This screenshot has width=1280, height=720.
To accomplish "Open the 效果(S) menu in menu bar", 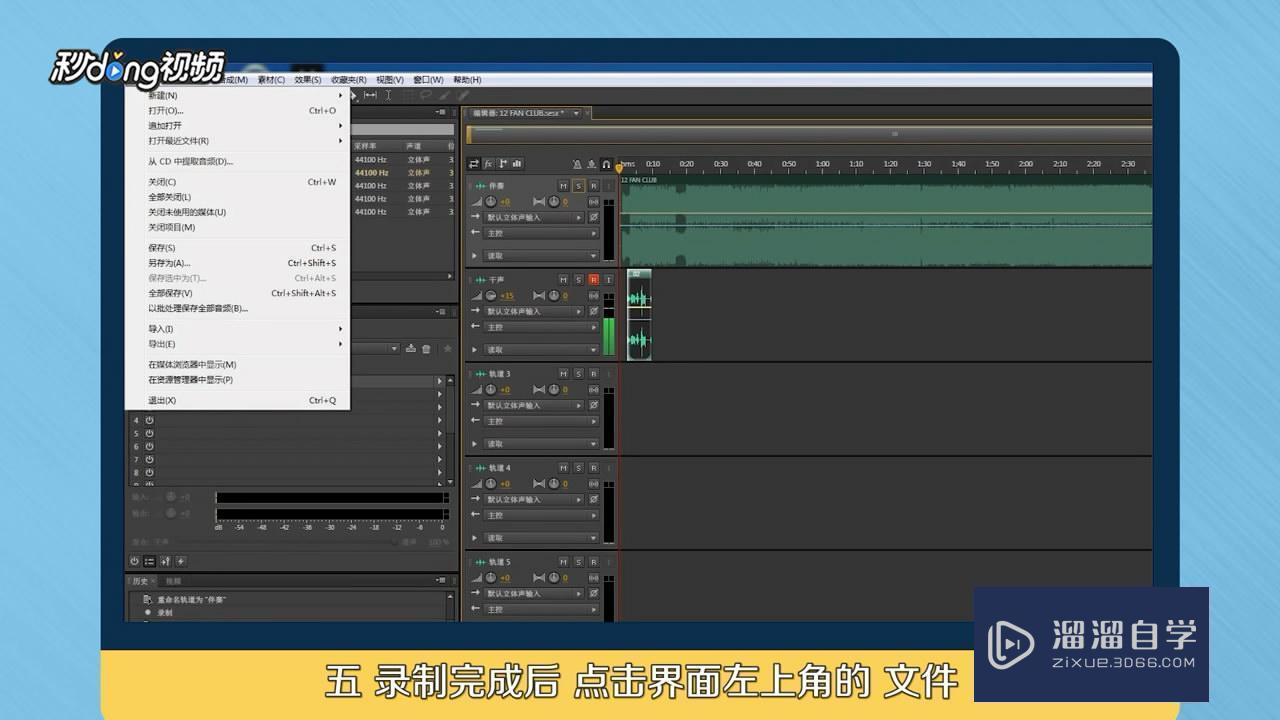I will [x=307, y=80].
